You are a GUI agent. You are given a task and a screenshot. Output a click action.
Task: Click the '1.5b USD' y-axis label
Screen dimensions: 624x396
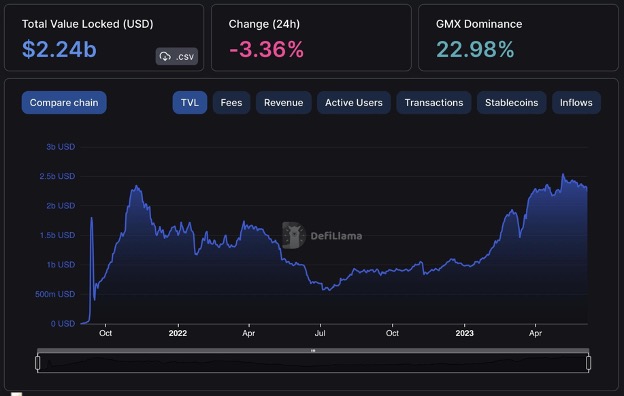pos(57,235)
